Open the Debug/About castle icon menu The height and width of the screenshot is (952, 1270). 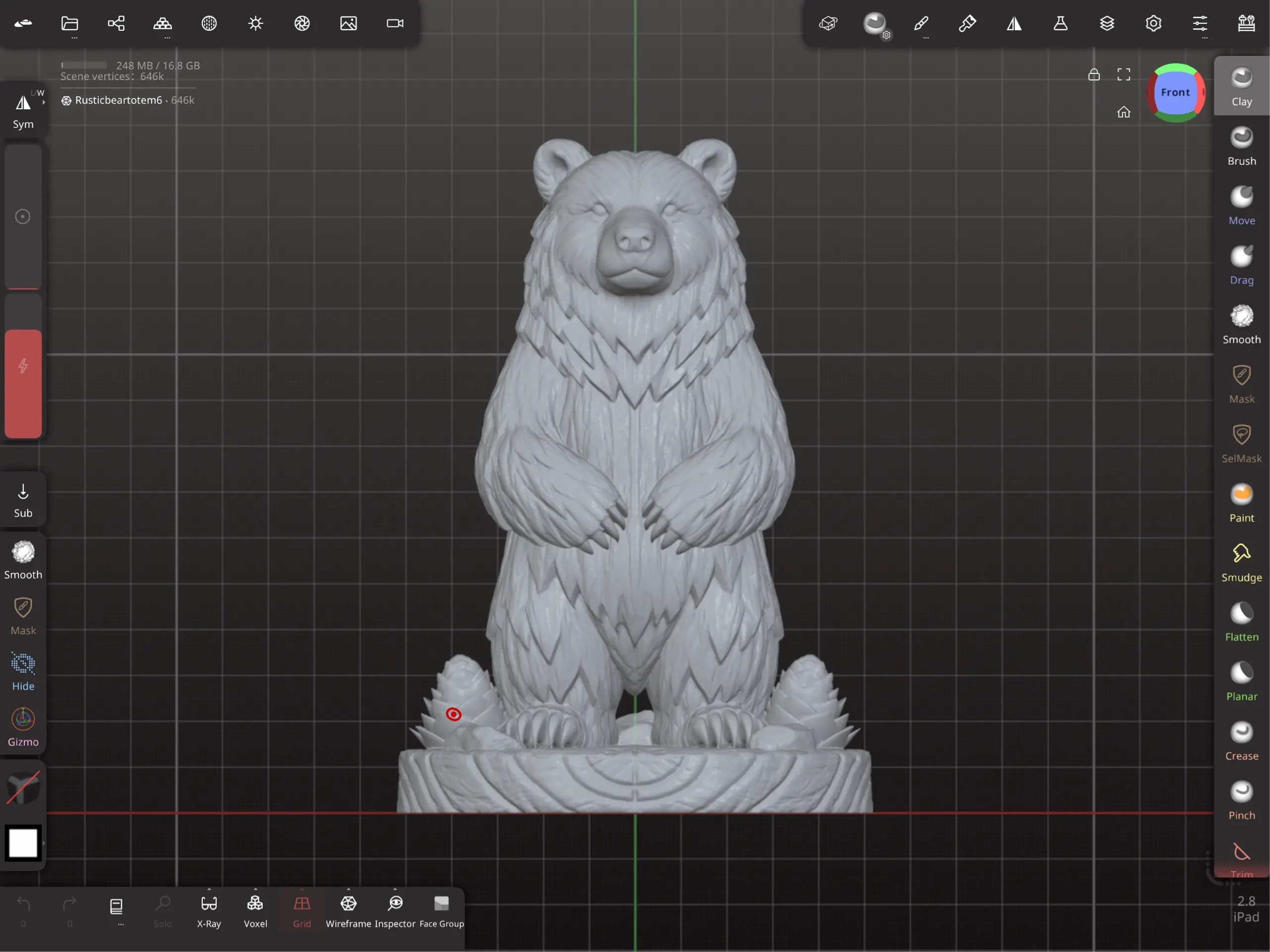tap(1247, 23)
